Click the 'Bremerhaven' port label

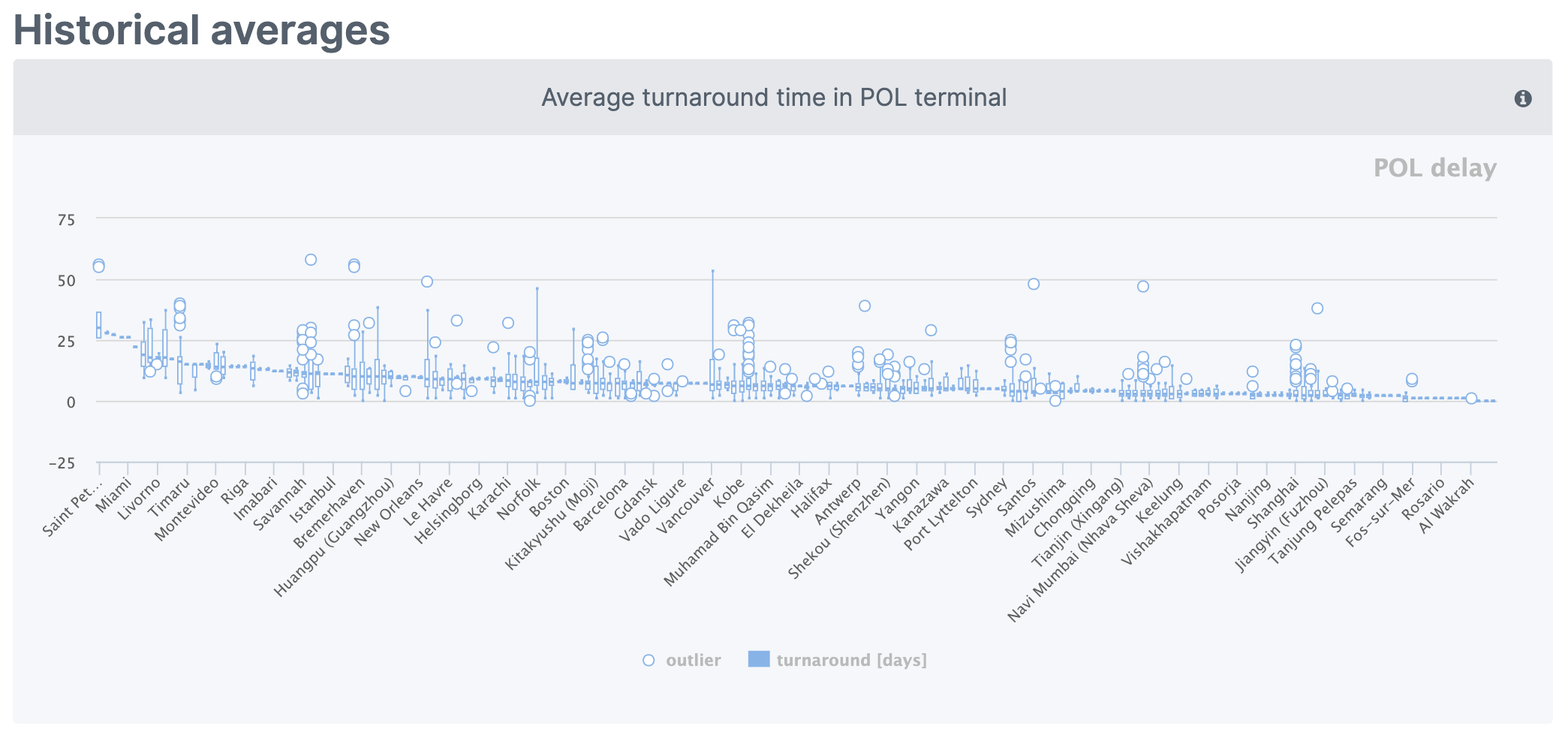pos(330,514)
